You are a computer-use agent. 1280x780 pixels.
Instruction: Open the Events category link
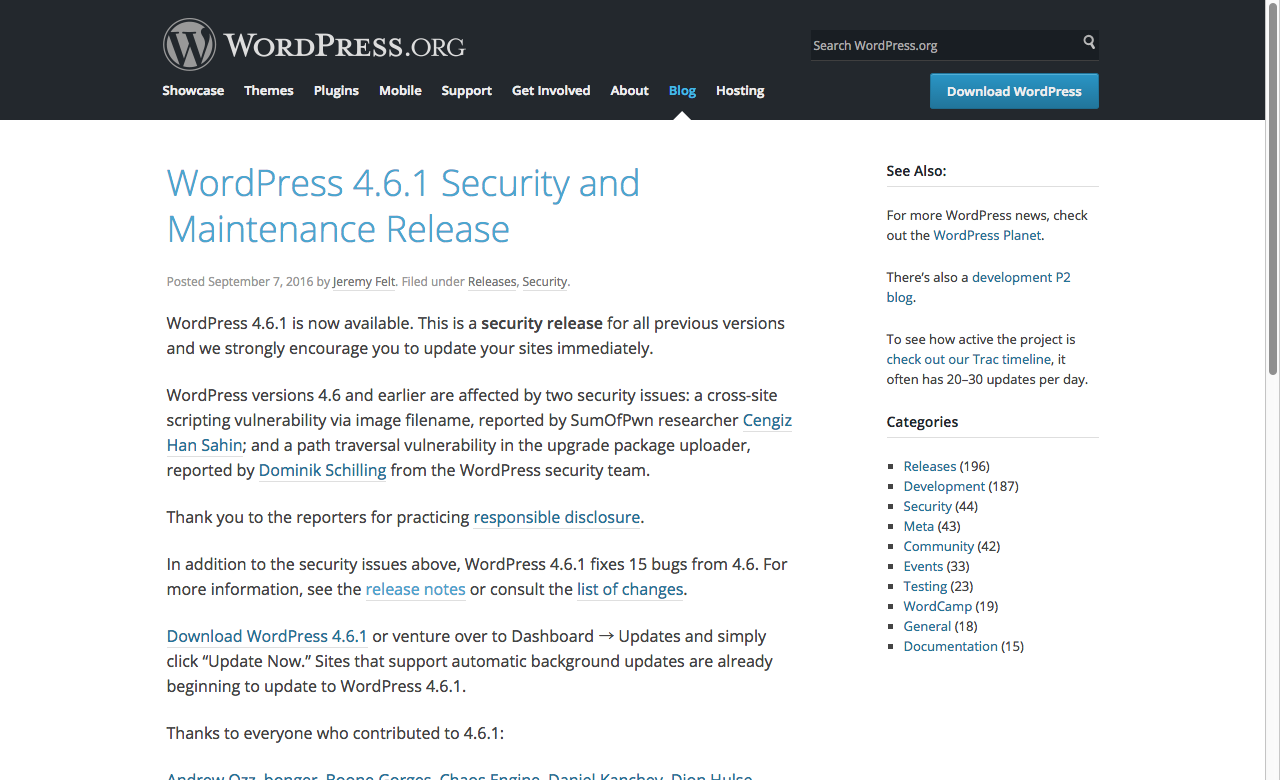pyautogui.click(x=923, y=566)
